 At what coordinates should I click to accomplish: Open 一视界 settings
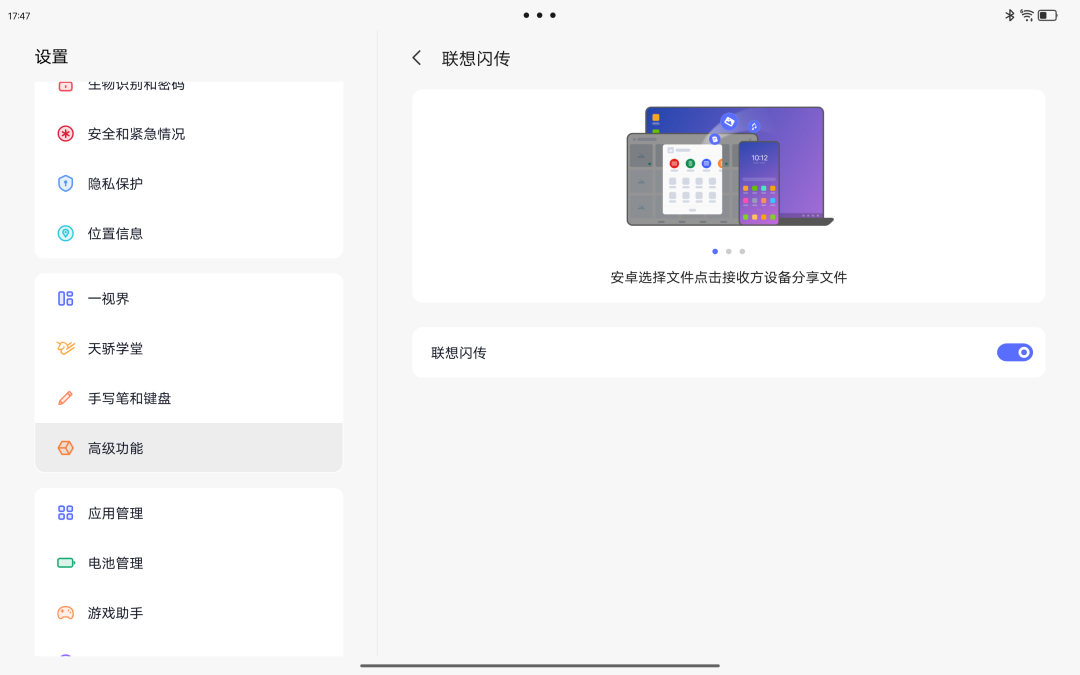pyautogui.click(x=189, y=298)
